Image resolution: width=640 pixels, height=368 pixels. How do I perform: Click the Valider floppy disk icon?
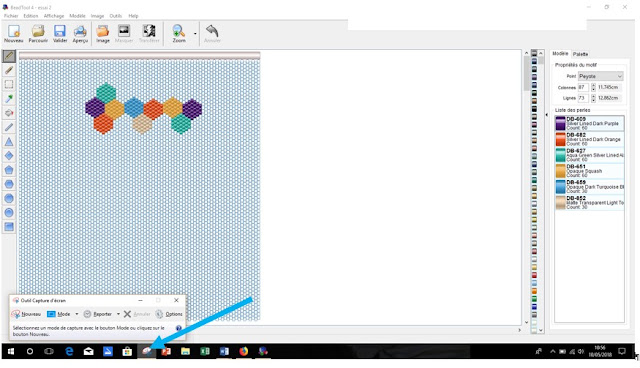(60, 33)
